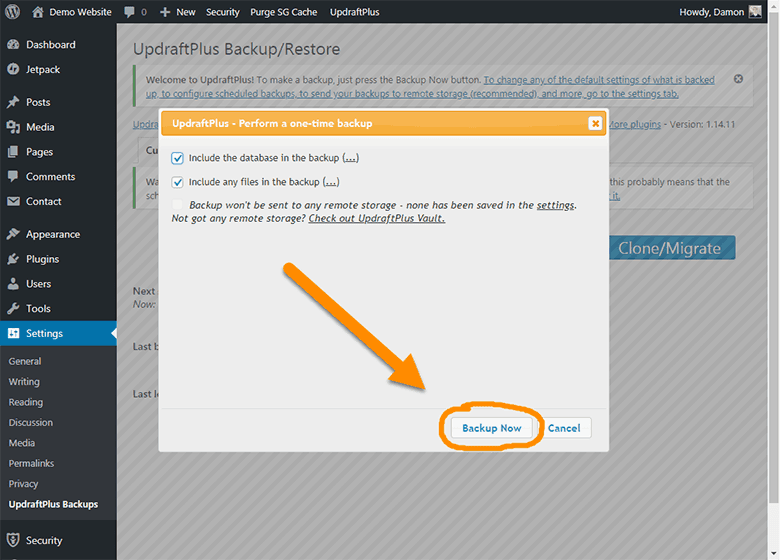780x560 pixels.
Task: Click the disabled remote storage checkbox
Action: [178, 204]
